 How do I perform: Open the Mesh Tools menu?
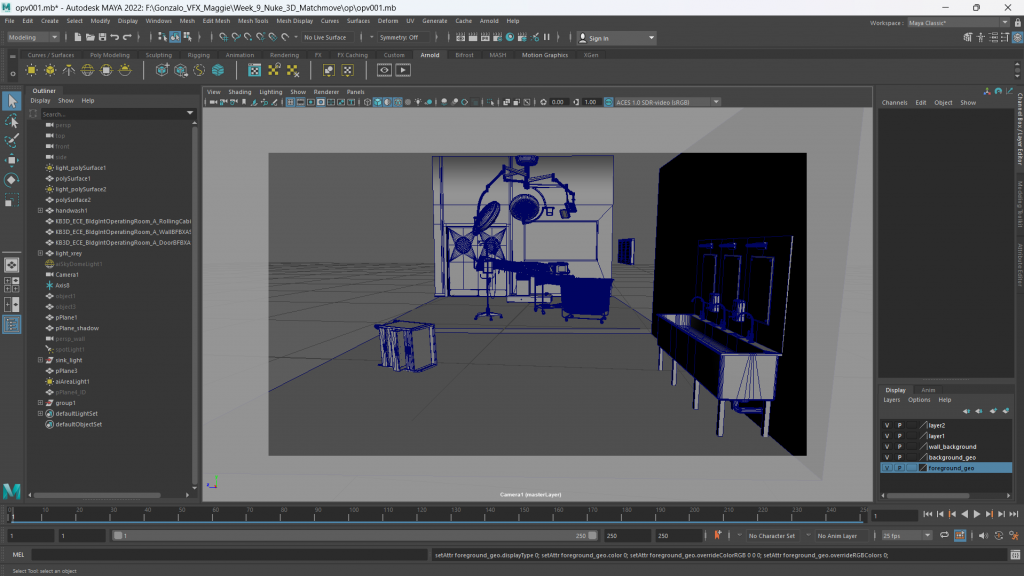(253, 21)
